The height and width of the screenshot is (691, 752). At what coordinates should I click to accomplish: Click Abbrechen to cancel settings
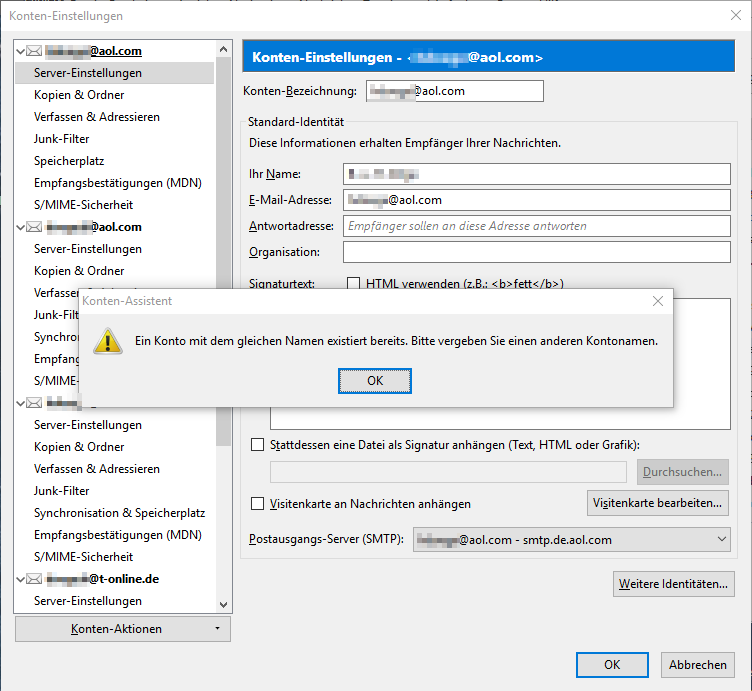coord(697,665)
